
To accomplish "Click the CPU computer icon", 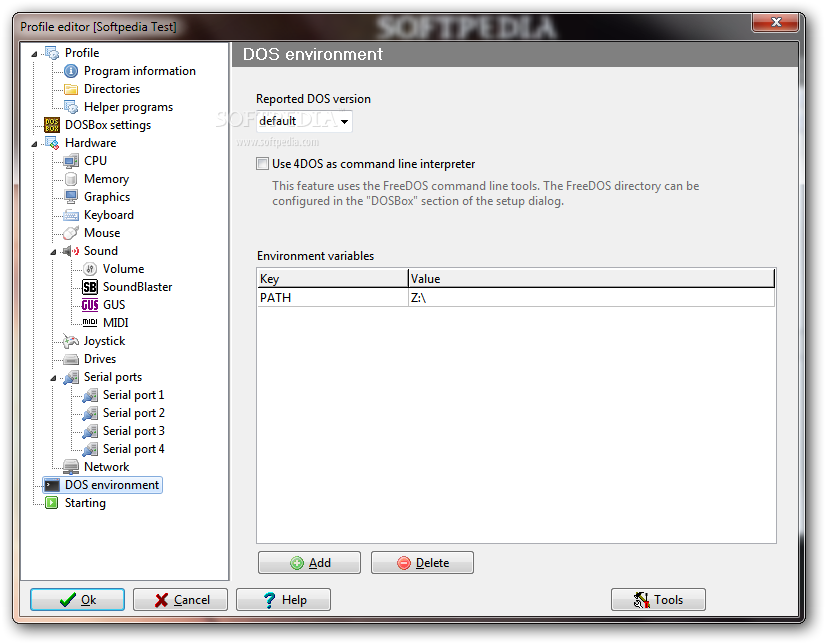I will 71,161.
